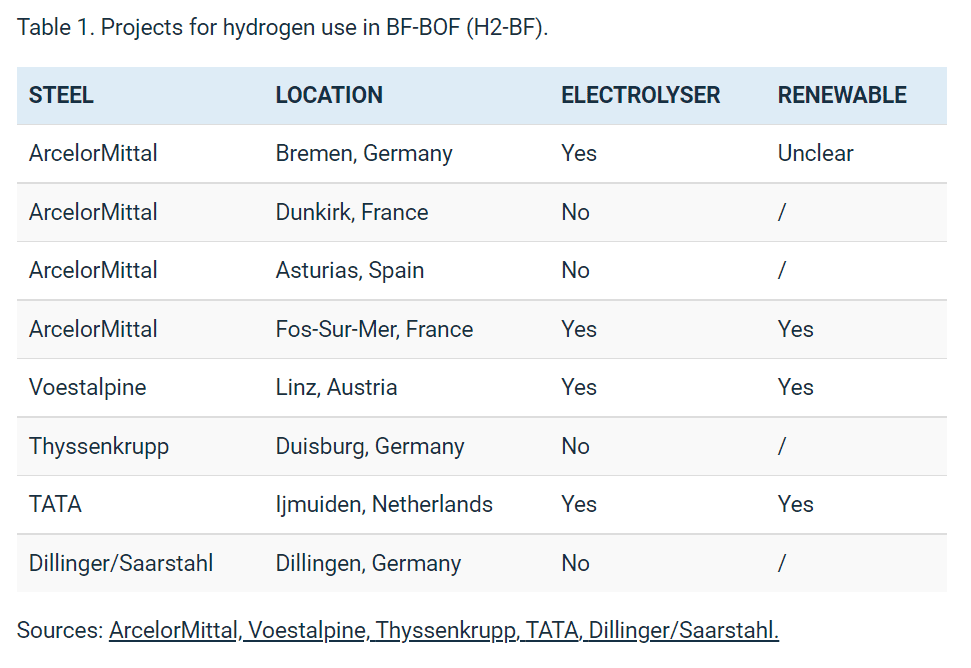The image size is (971, 668).
Task: Click the Unclear value in the Renewable column
Action: (x=815, y=154)
